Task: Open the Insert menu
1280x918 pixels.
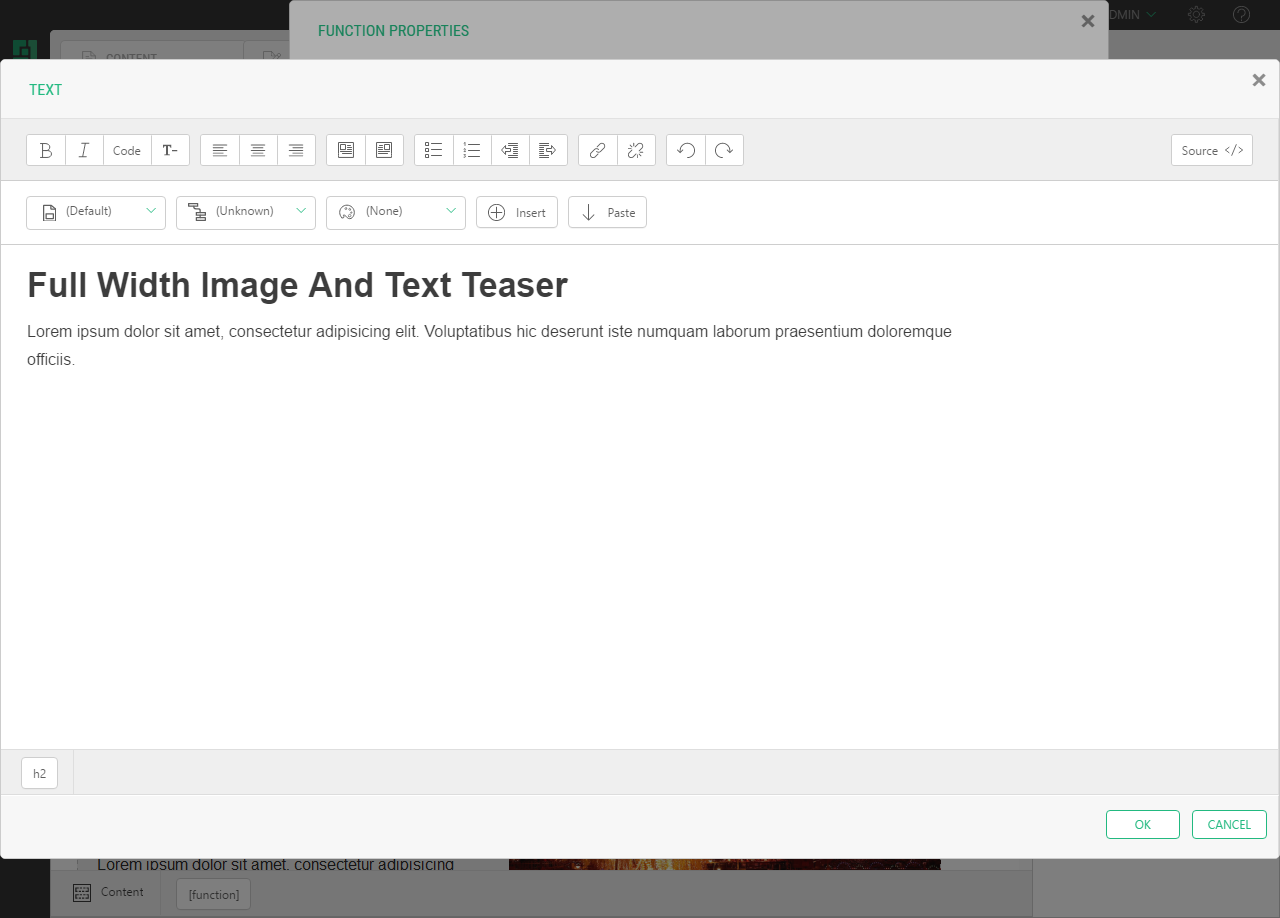Action: pyautogui.click(x=516, y=212)
